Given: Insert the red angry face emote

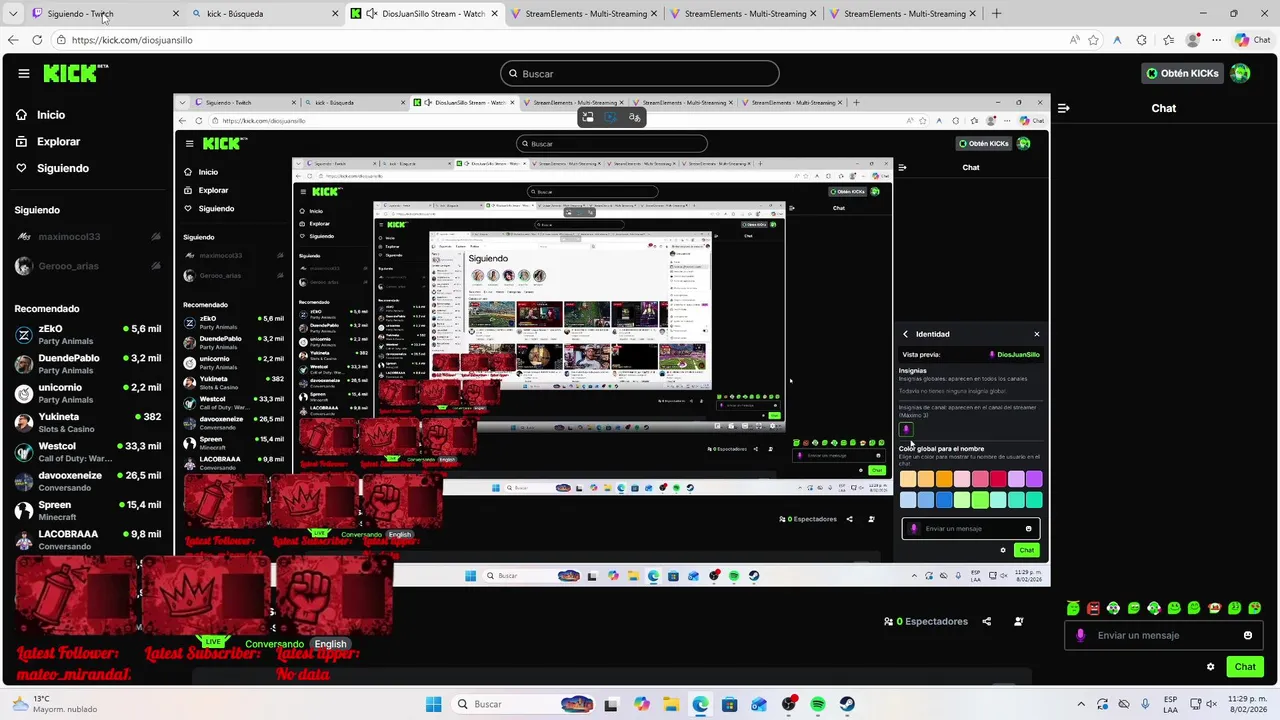Looking at the screenshot, I should 1093,608.
